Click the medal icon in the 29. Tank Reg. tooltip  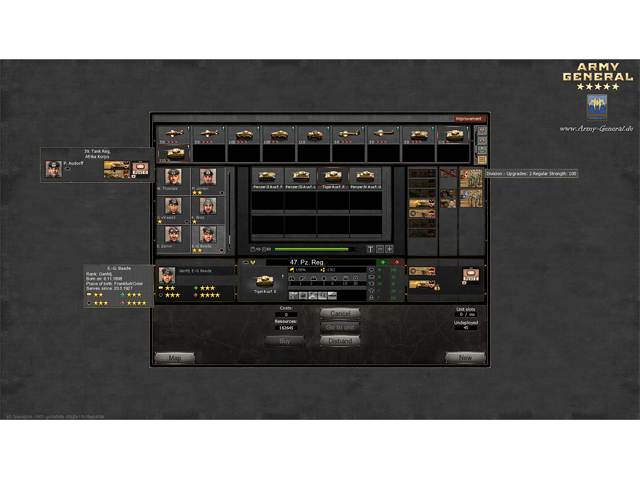click(140, 169)
